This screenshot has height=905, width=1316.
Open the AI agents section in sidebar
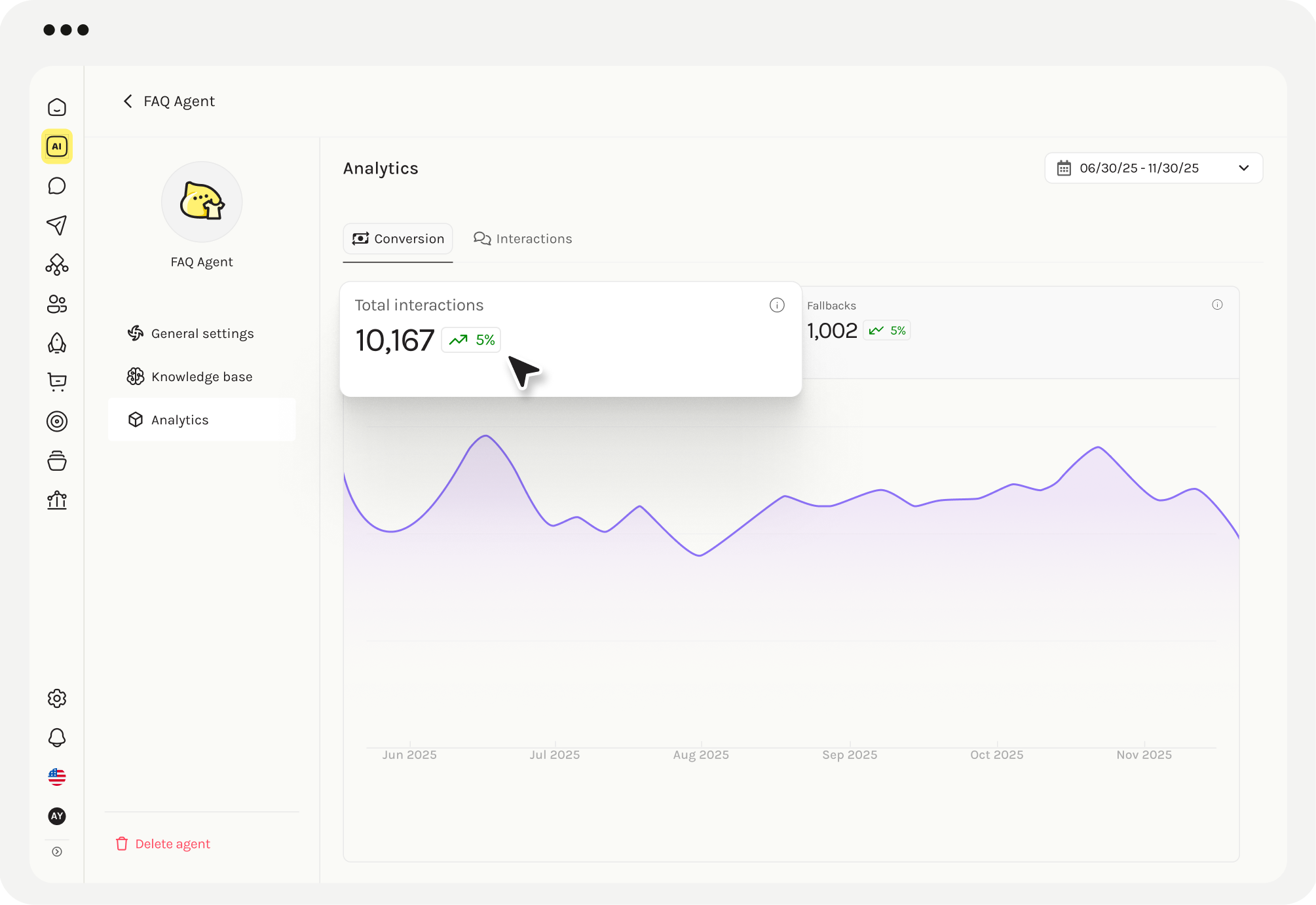click(x=57, y=147)
